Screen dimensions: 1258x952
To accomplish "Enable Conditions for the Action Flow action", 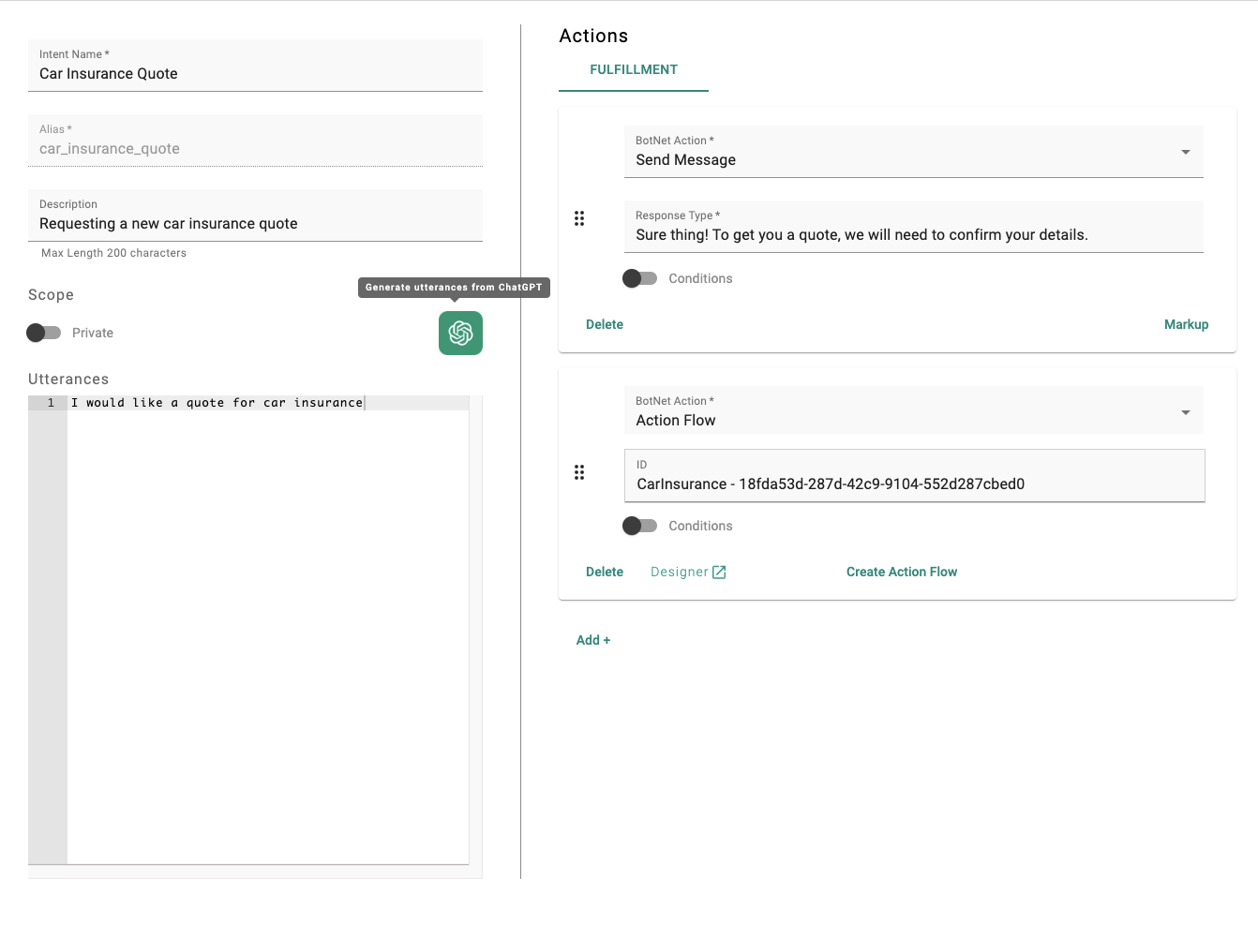I will pos(640,526).
